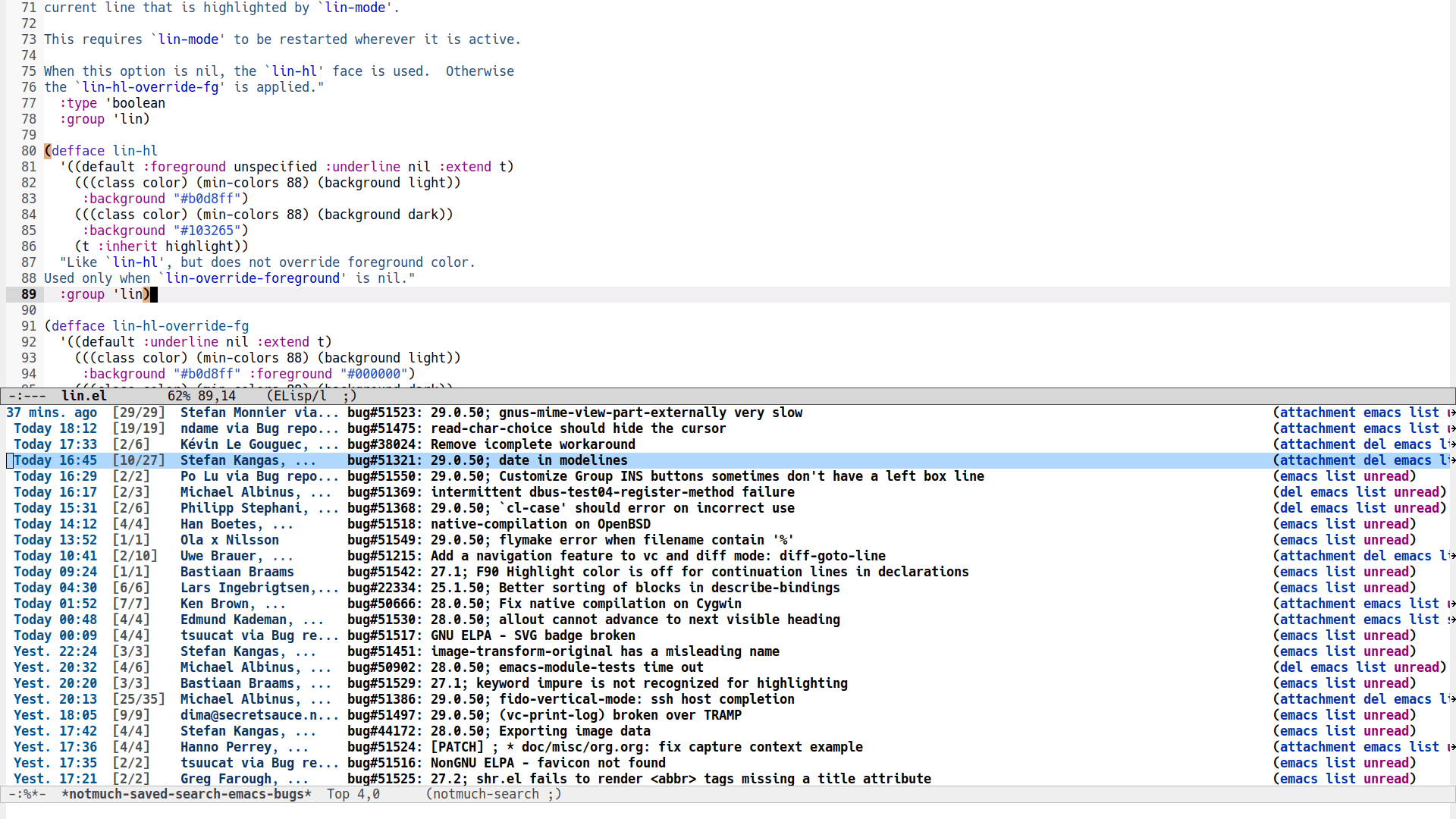Click the "#103265" color string on line 85
This screenshot has width=1456, height=819.
click(x=207, y=231)
